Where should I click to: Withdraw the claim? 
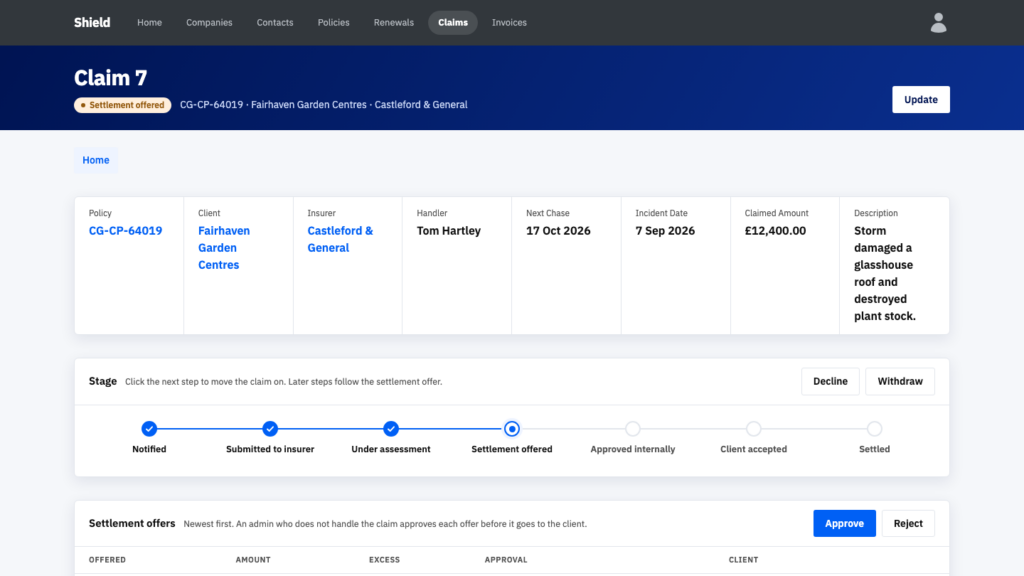click(900, 381)
